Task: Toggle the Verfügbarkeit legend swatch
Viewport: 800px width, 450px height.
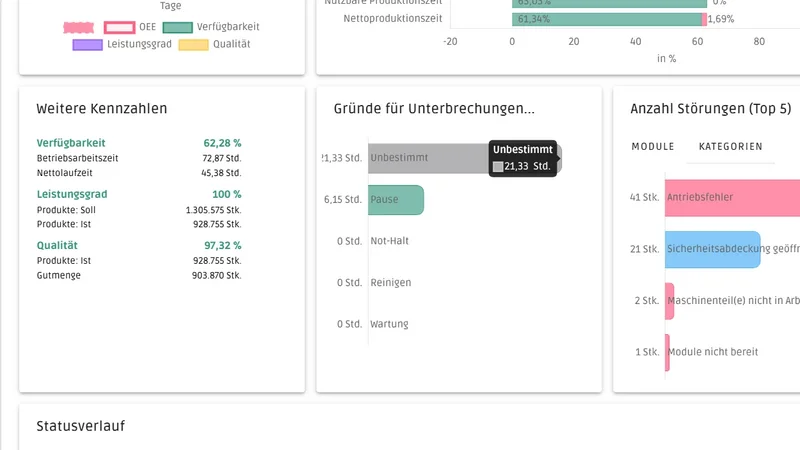Action: (x=178, y=27)
